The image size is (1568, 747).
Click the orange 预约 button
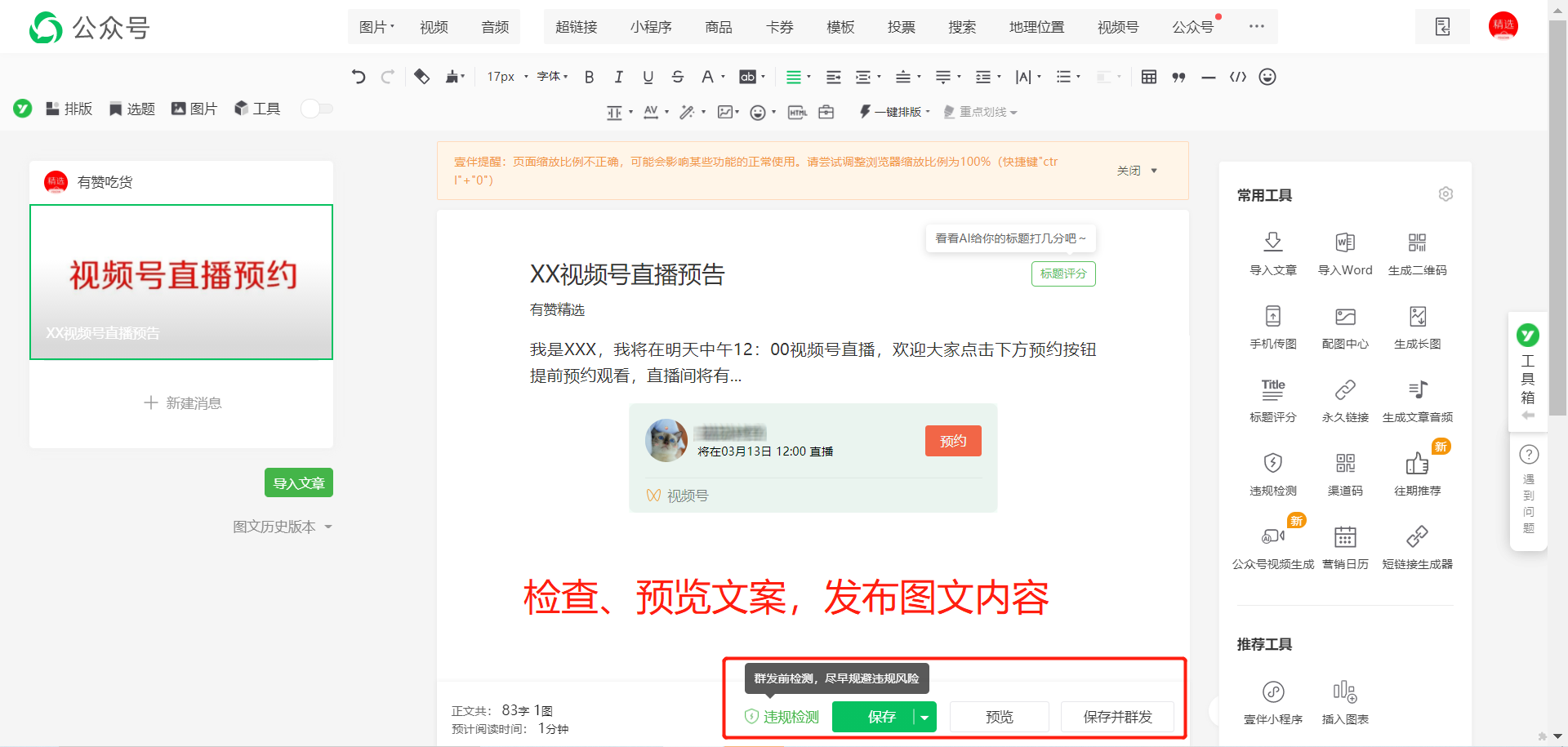tap(953, 441)
